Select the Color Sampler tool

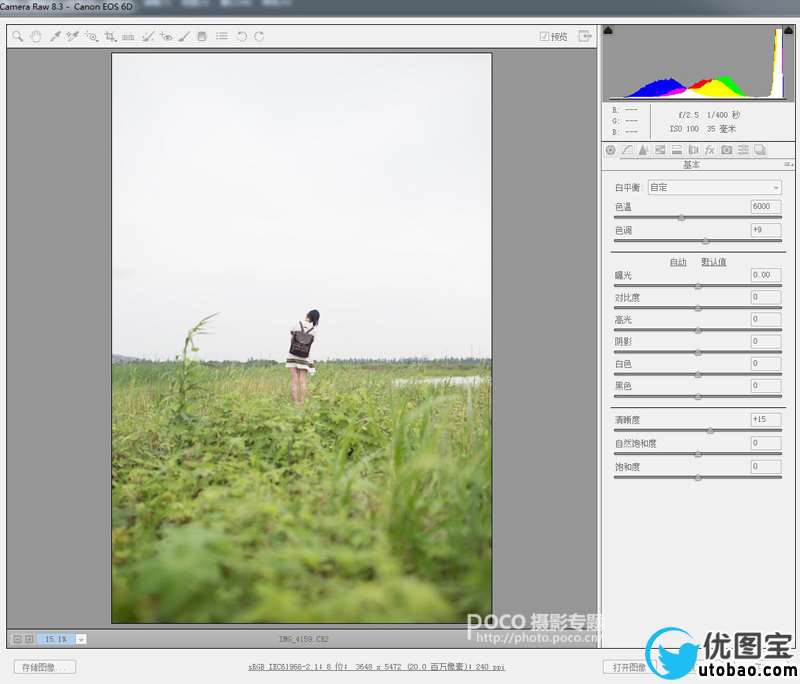point(72,36)
